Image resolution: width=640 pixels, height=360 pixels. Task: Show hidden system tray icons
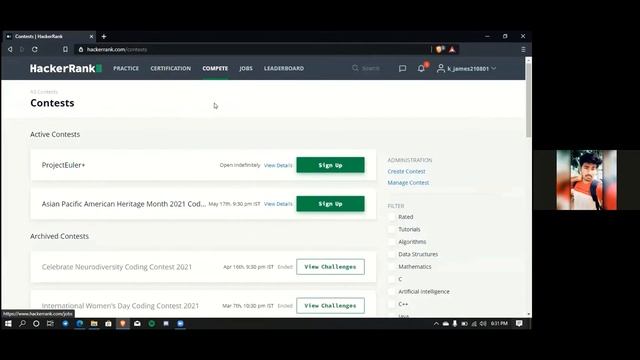(x=436, y=324)
